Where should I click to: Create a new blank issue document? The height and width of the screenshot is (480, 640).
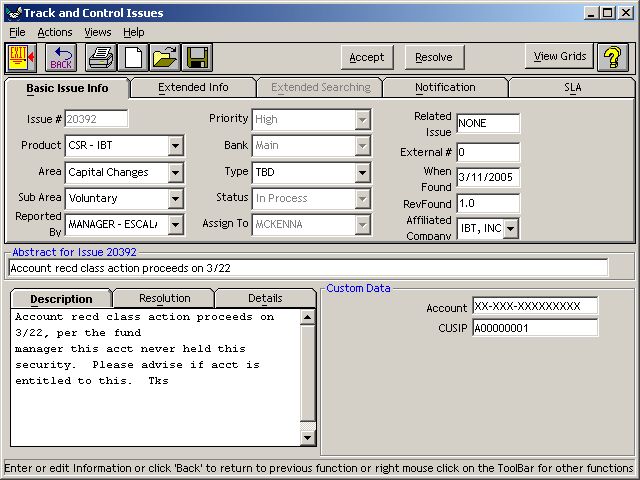pyautogui.click(x=133, y=57)
